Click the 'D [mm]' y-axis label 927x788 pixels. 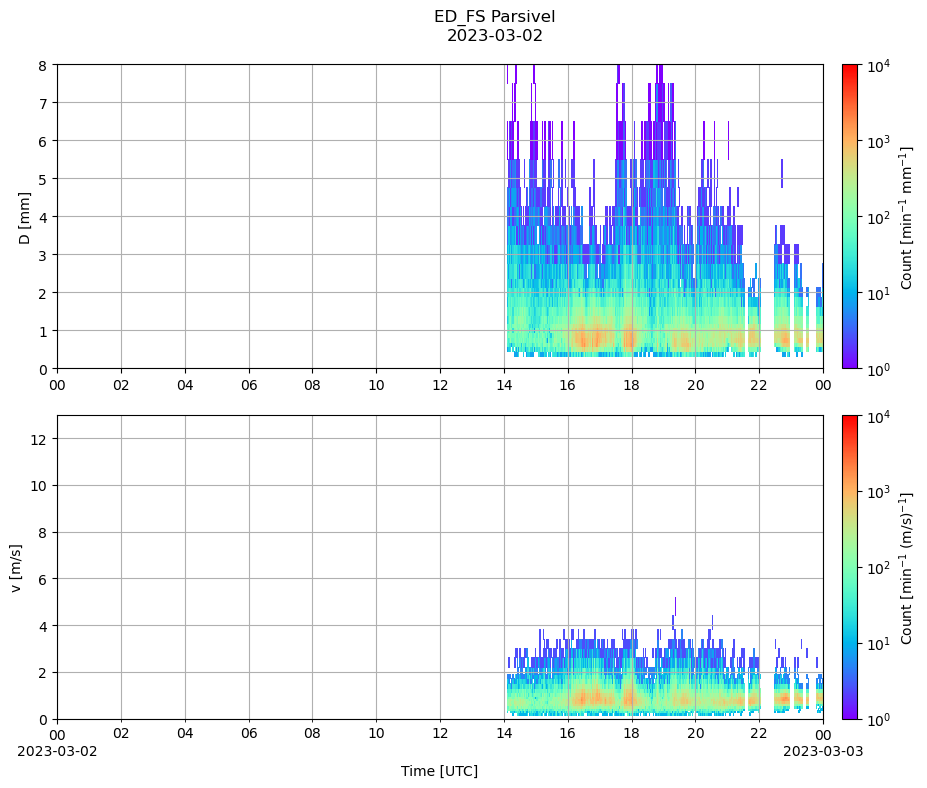tap(24, 217)
